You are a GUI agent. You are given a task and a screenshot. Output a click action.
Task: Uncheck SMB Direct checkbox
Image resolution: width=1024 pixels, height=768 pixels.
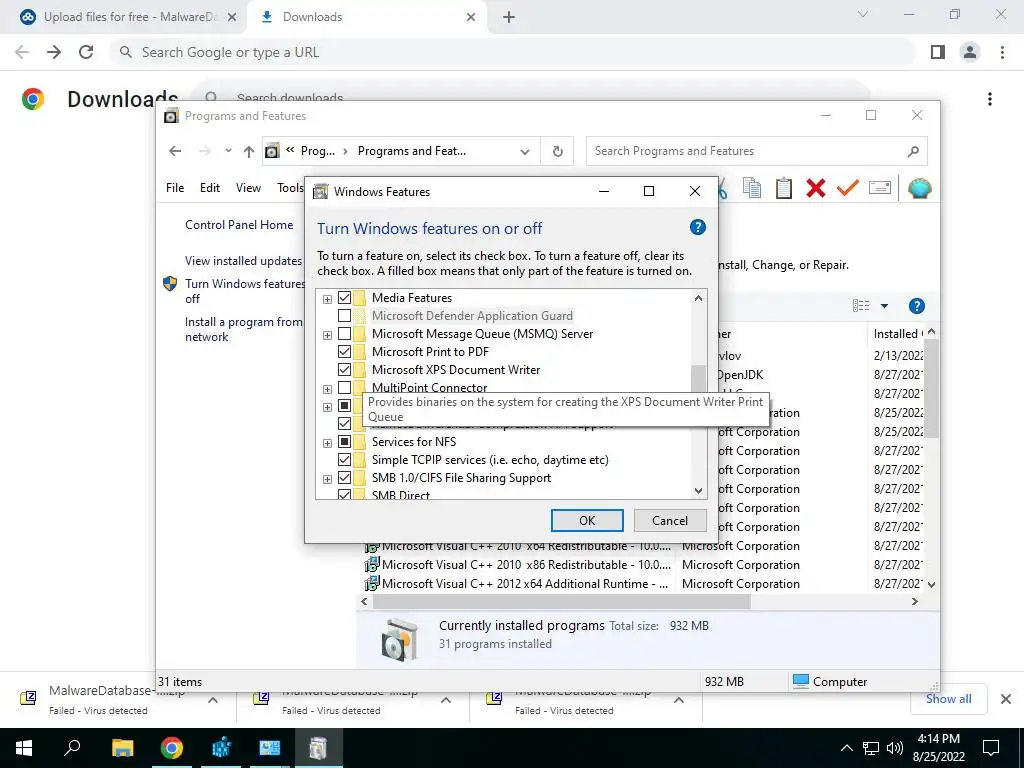coord(344,495)
